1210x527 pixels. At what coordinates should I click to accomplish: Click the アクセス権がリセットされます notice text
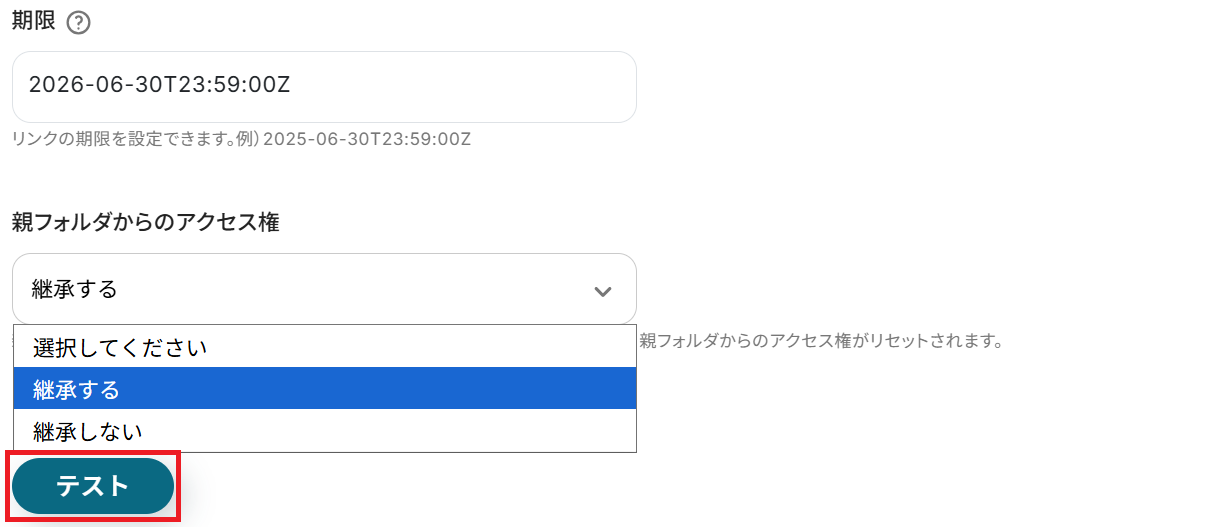coord(820,341)
